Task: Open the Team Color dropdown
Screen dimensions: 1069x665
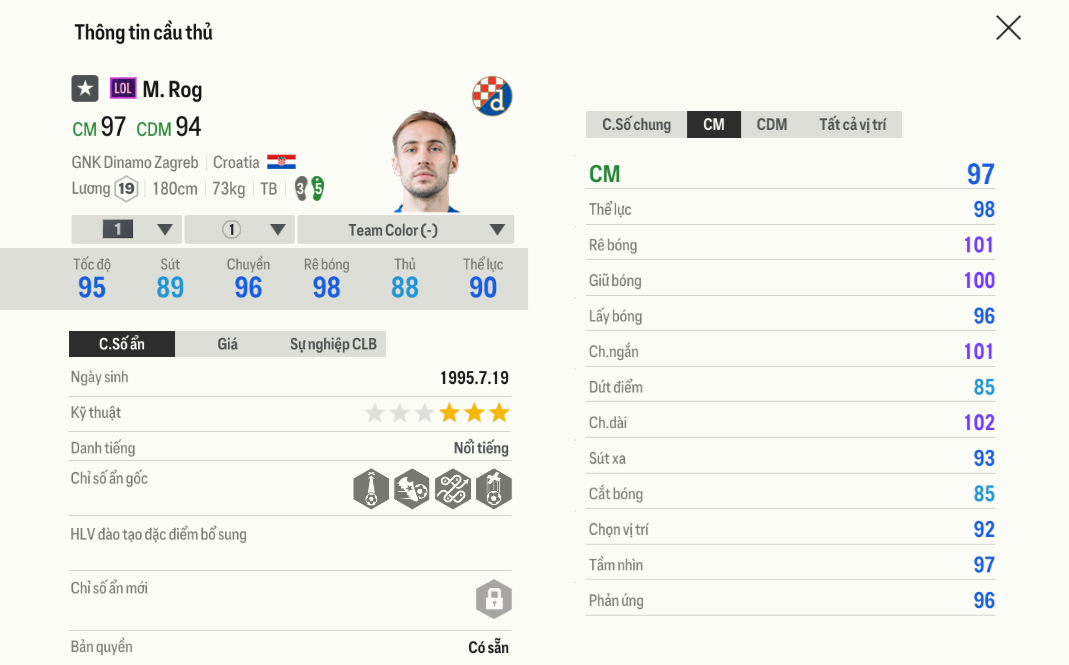Action: tap(406, 230)
